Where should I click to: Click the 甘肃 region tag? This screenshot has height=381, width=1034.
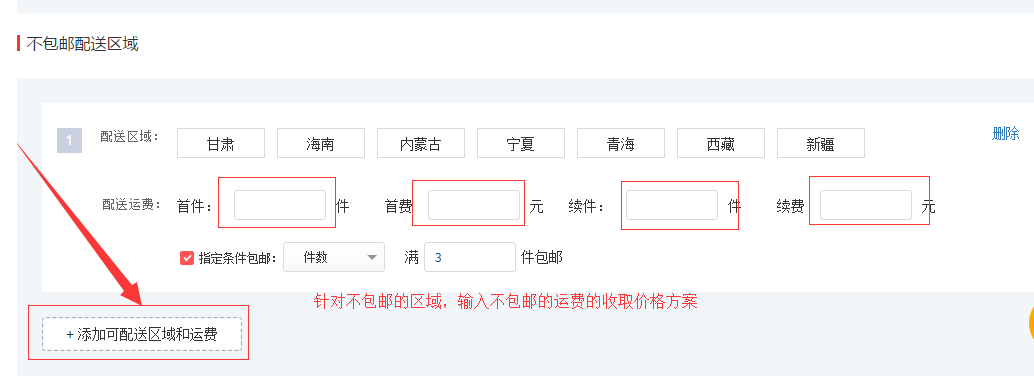[221, 143]
